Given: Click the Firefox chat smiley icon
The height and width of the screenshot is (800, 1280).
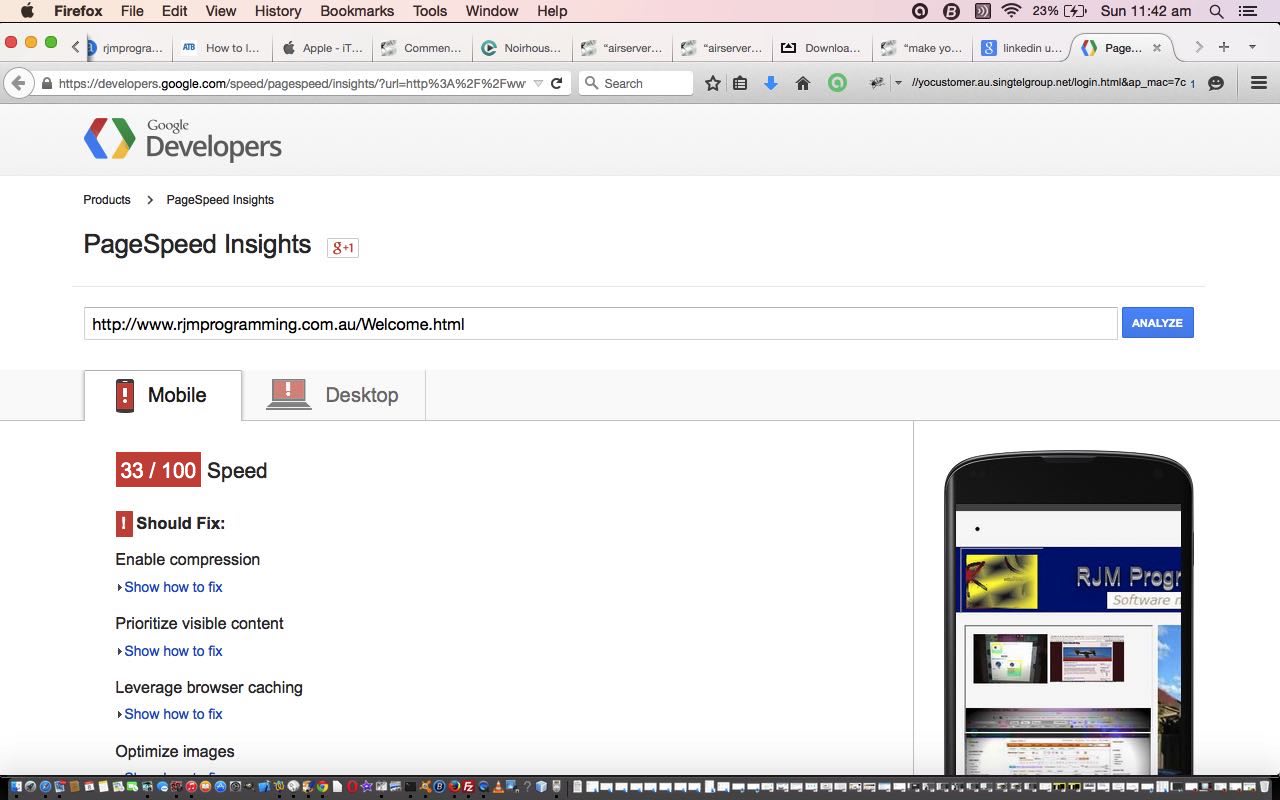Looking at the screenshot, I should pos(1216,83).
